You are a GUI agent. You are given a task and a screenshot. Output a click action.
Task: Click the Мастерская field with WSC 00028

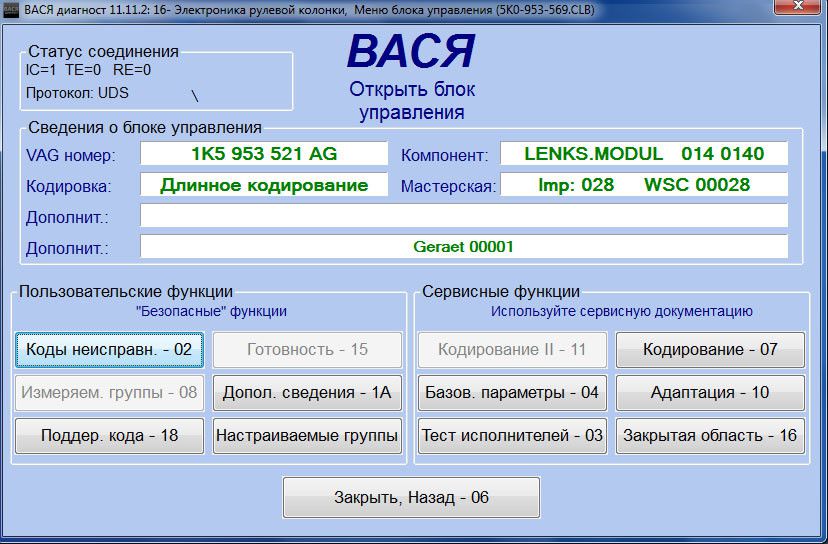pyautogui.click(x=643, y=186)
